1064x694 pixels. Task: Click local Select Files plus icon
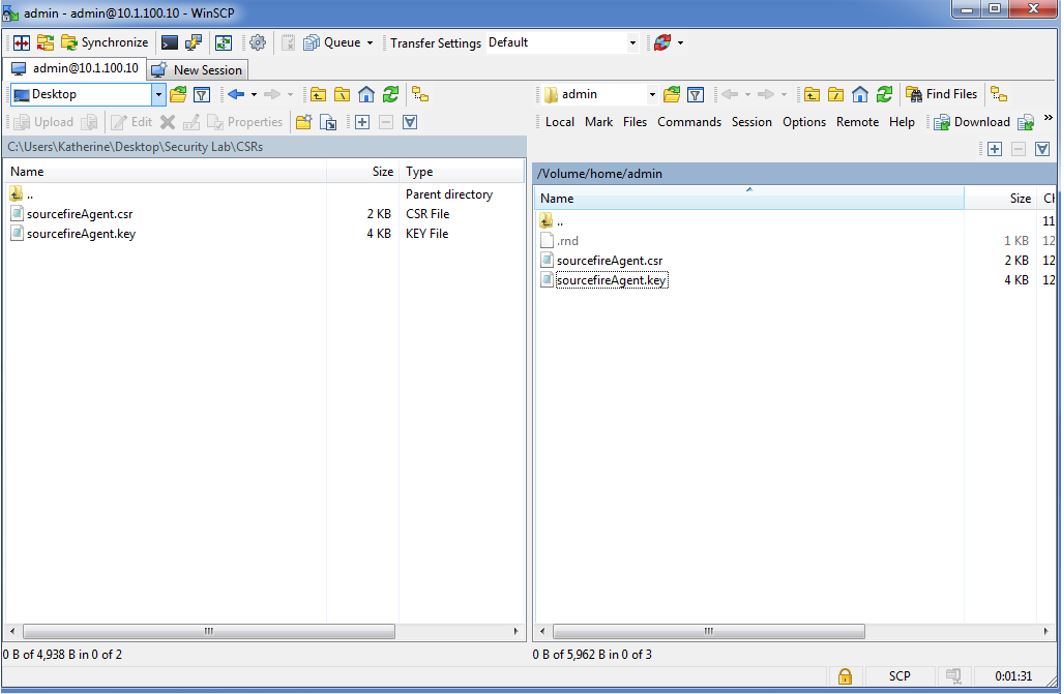point(362,122)
